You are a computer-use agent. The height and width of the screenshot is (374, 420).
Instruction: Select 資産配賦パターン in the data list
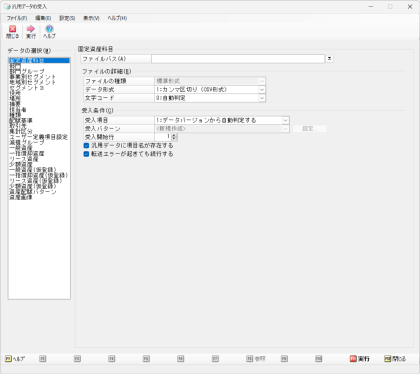tap(33, 191)
